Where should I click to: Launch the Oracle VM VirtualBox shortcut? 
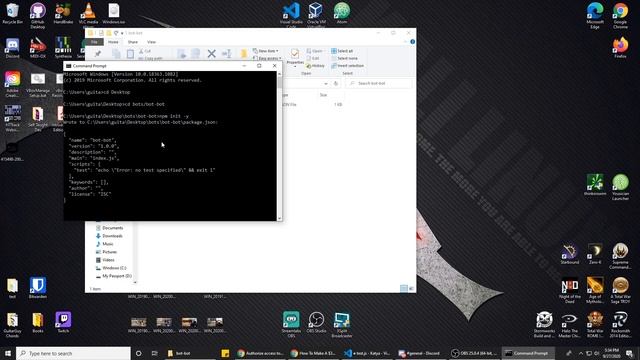pos(316,15)
